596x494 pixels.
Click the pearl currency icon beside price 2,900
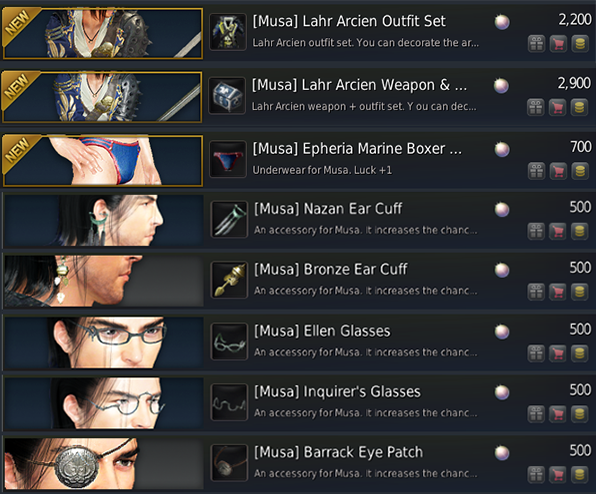[x=501, y=86]
